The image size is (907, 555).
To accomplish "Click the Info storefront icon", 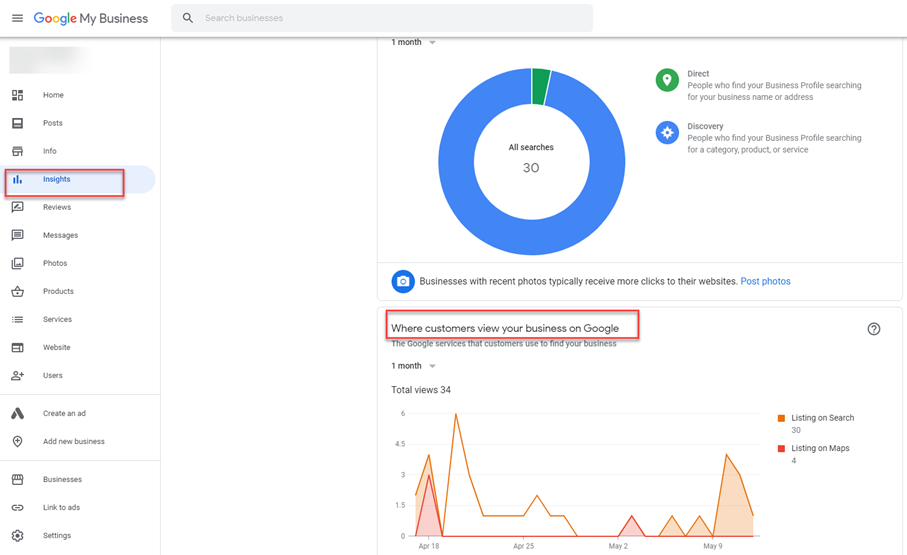I will coord(17,151).
